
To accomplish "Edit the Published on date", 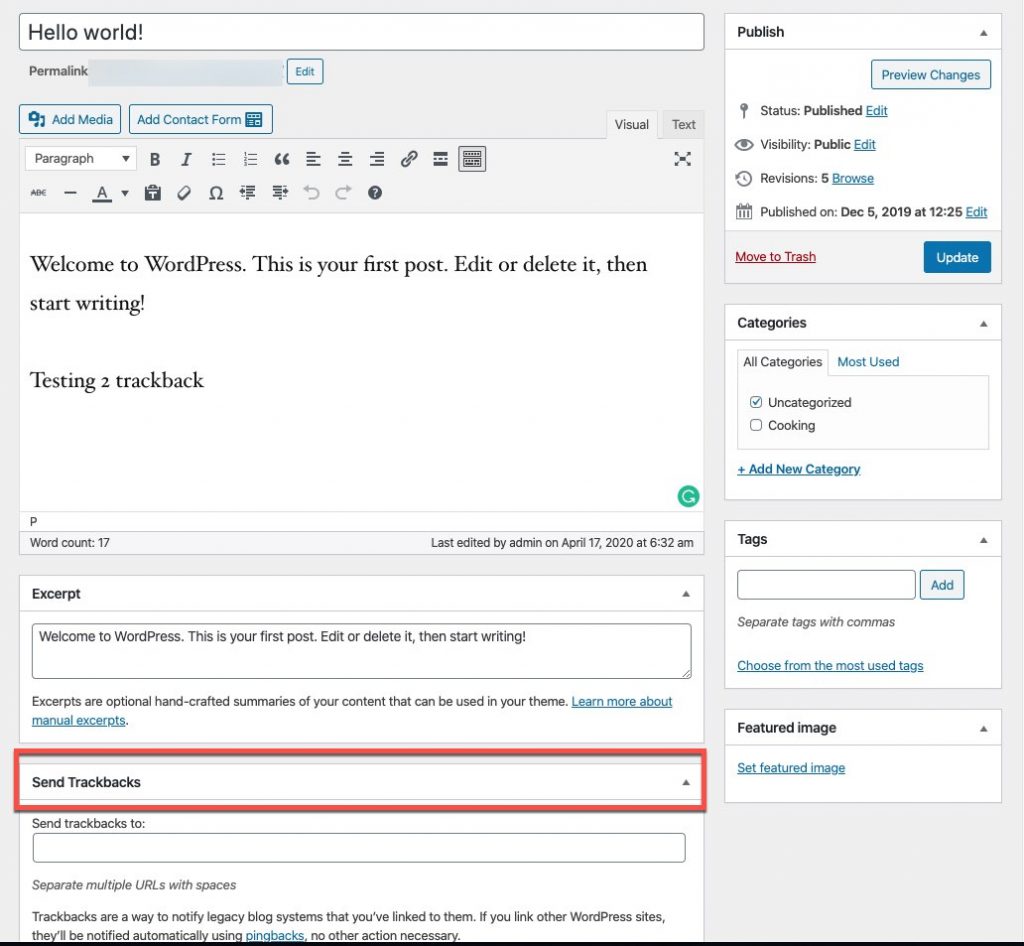I will click(976, 212).
